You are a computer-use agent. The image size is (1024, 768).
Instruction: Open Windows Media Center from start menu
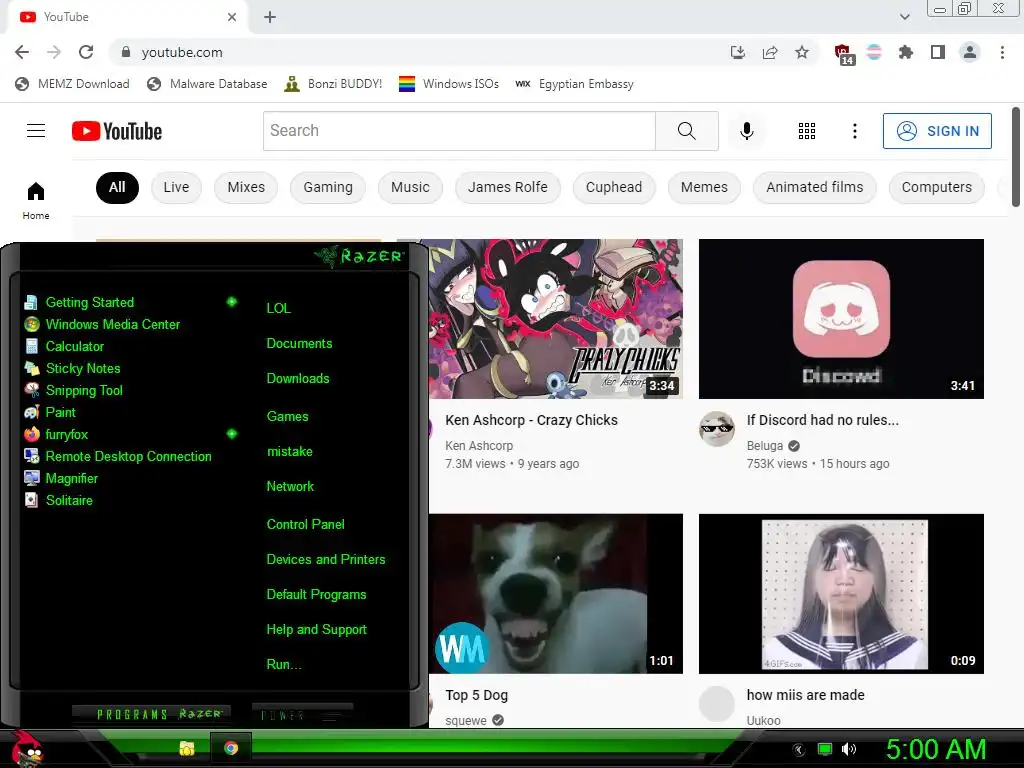(102, 324)
